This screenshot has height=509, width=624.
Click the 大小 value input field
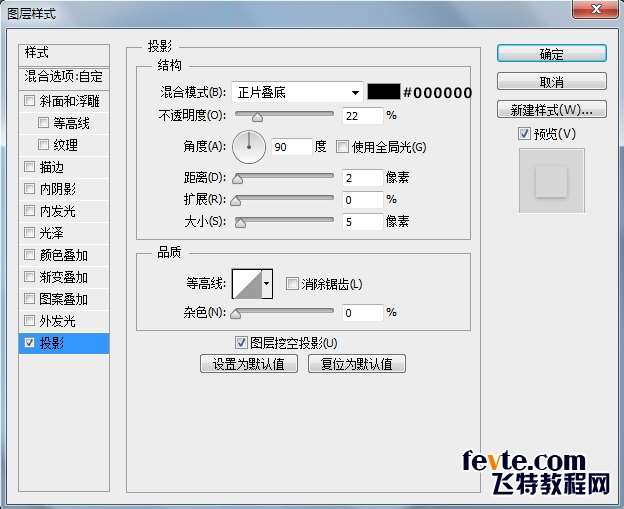pos(363,222)
